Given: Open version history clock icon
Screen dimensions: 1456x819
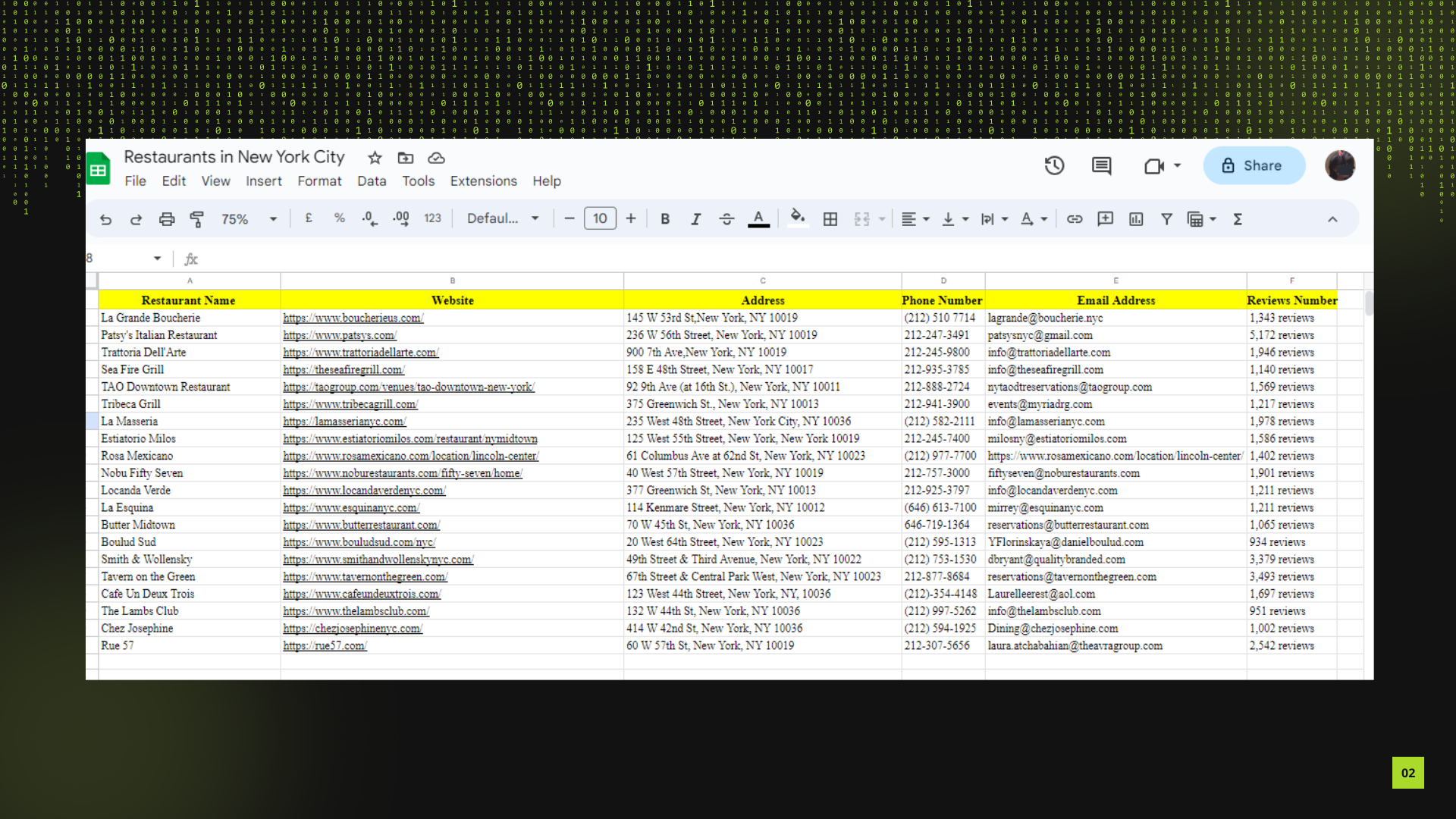Looking at the screenshot, I should (1055, 166).
